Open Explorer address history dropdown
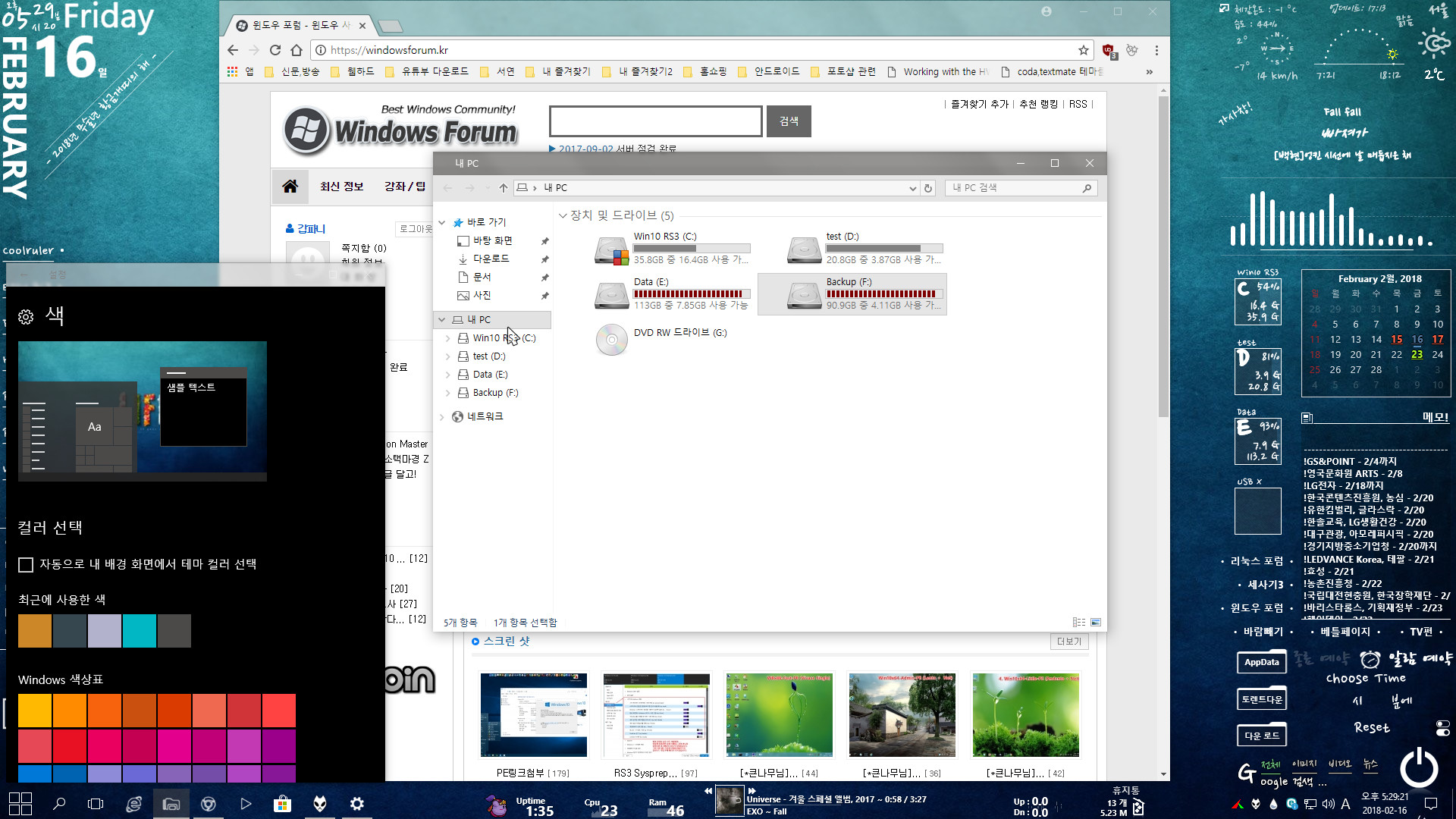The height and width of the screenshot is (819, 1456). click(912, 188)
